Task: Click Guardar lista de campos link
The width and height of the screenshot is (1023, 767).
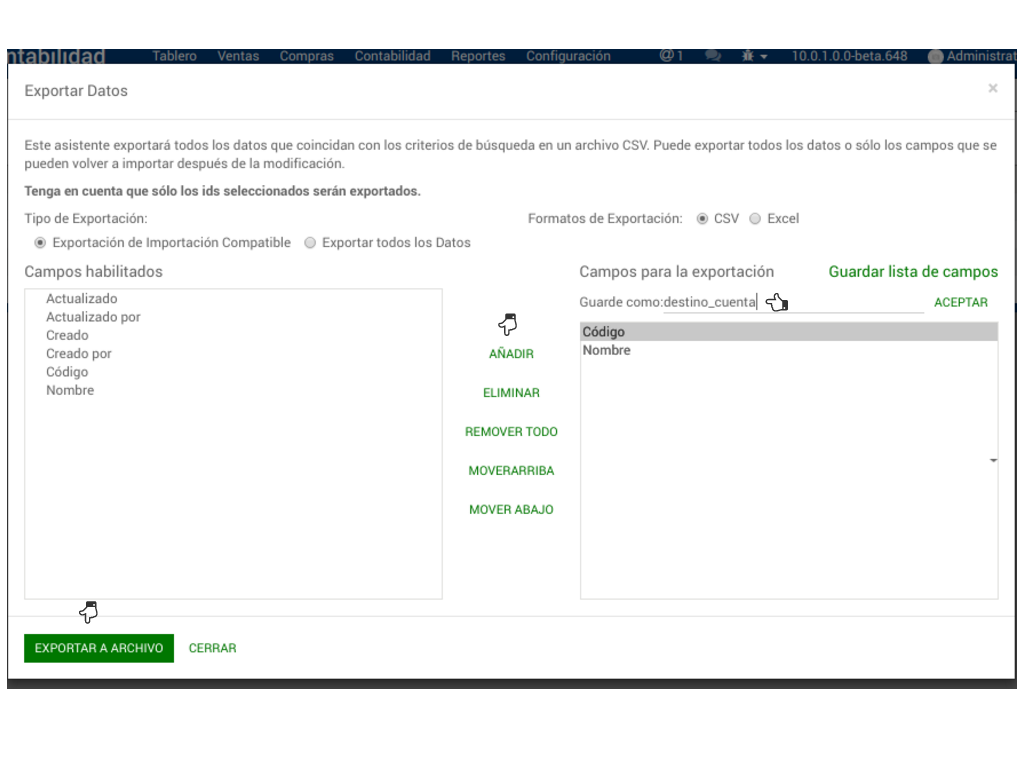Action: click(913, 272)
